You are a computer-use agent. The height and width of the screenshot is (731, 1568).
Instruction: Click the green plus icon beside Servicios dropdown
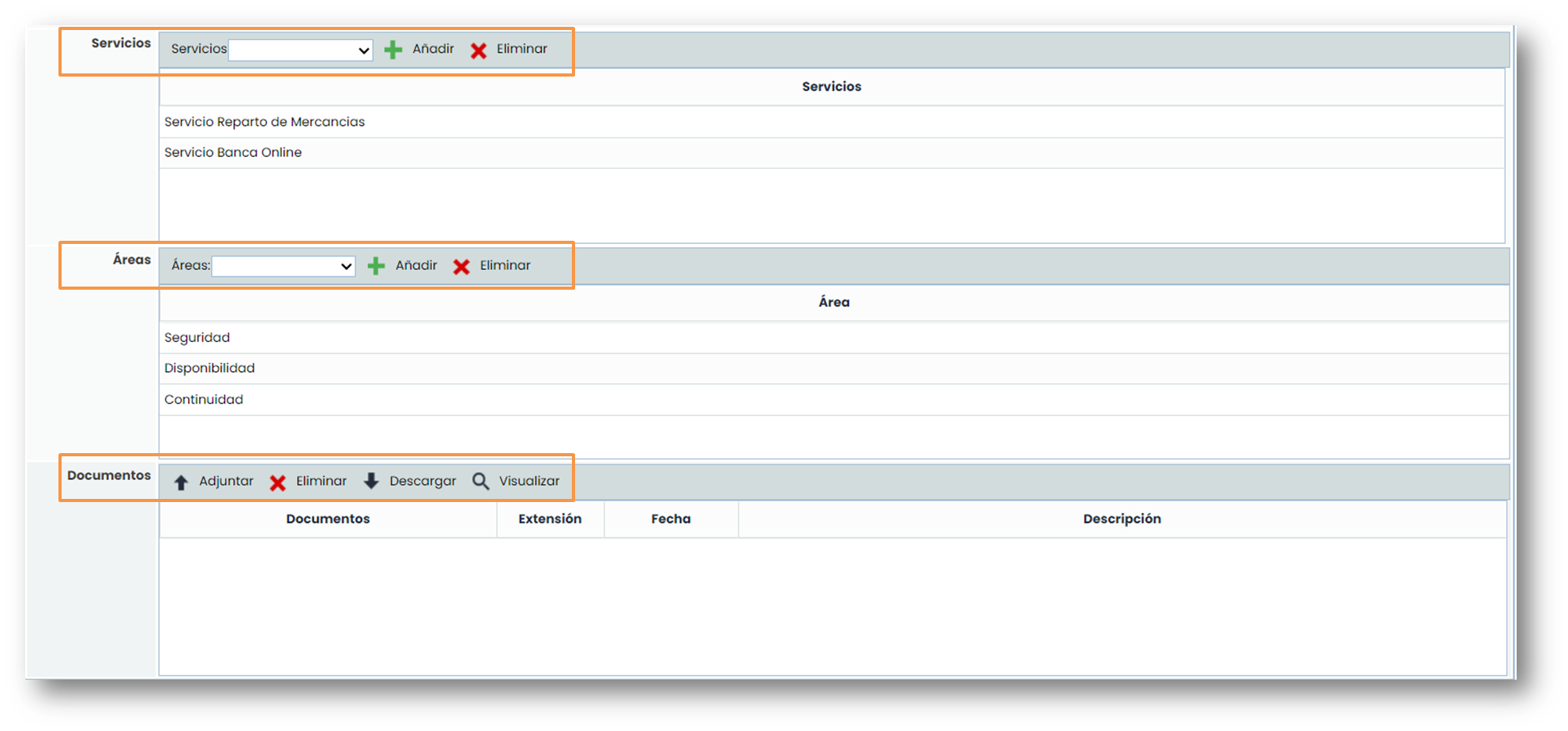coord(393,51)
